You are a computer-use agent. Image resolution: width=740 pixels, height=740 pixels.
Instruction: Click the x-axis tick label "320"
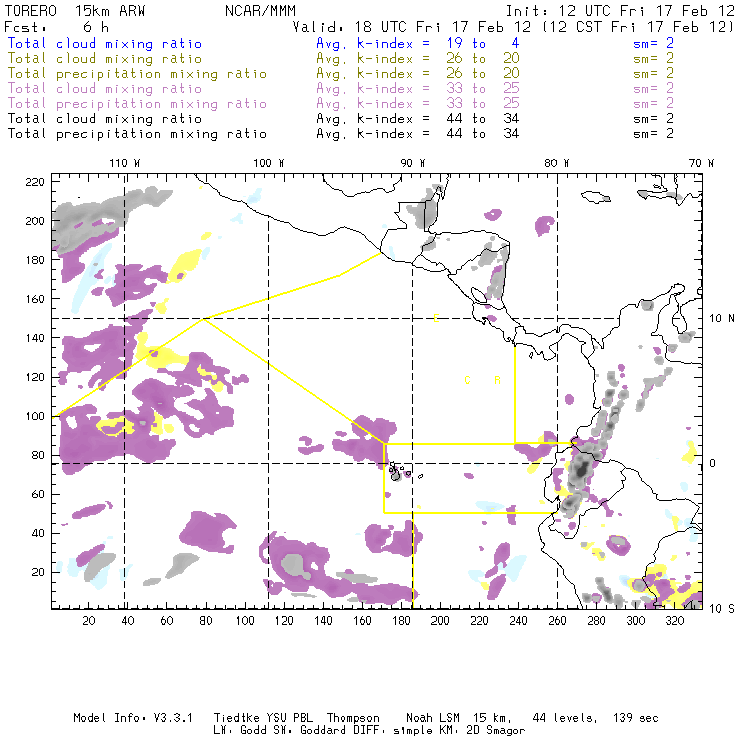point(674,621)
